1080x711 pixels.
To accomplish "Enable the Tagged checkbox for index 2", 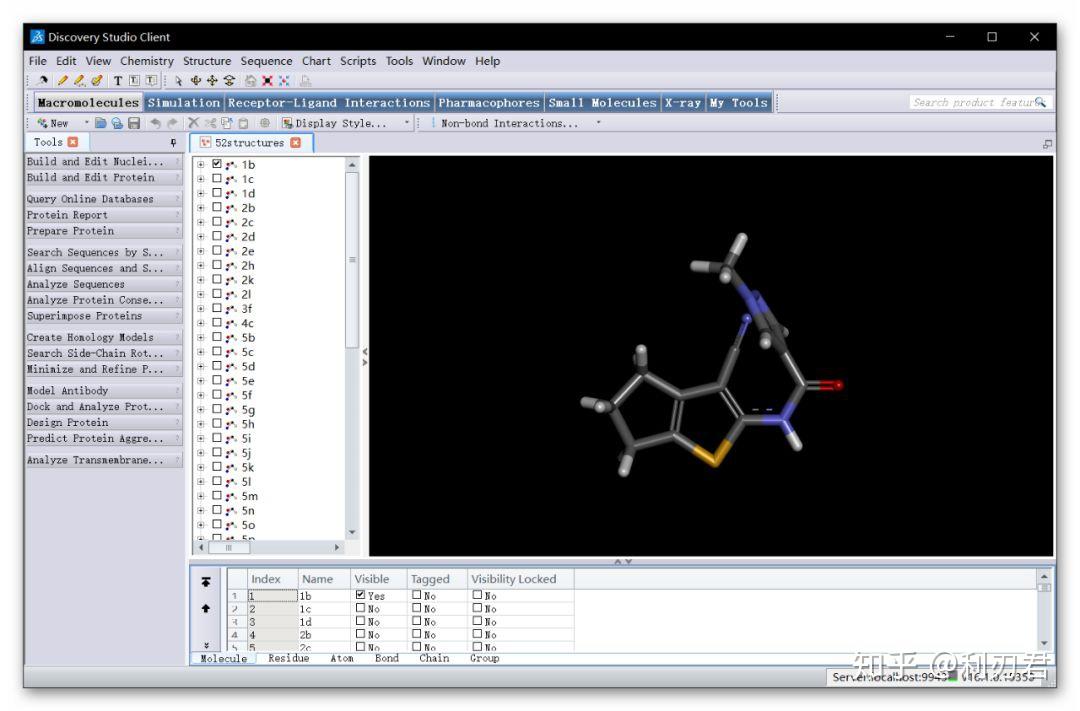I will point(416,608).
